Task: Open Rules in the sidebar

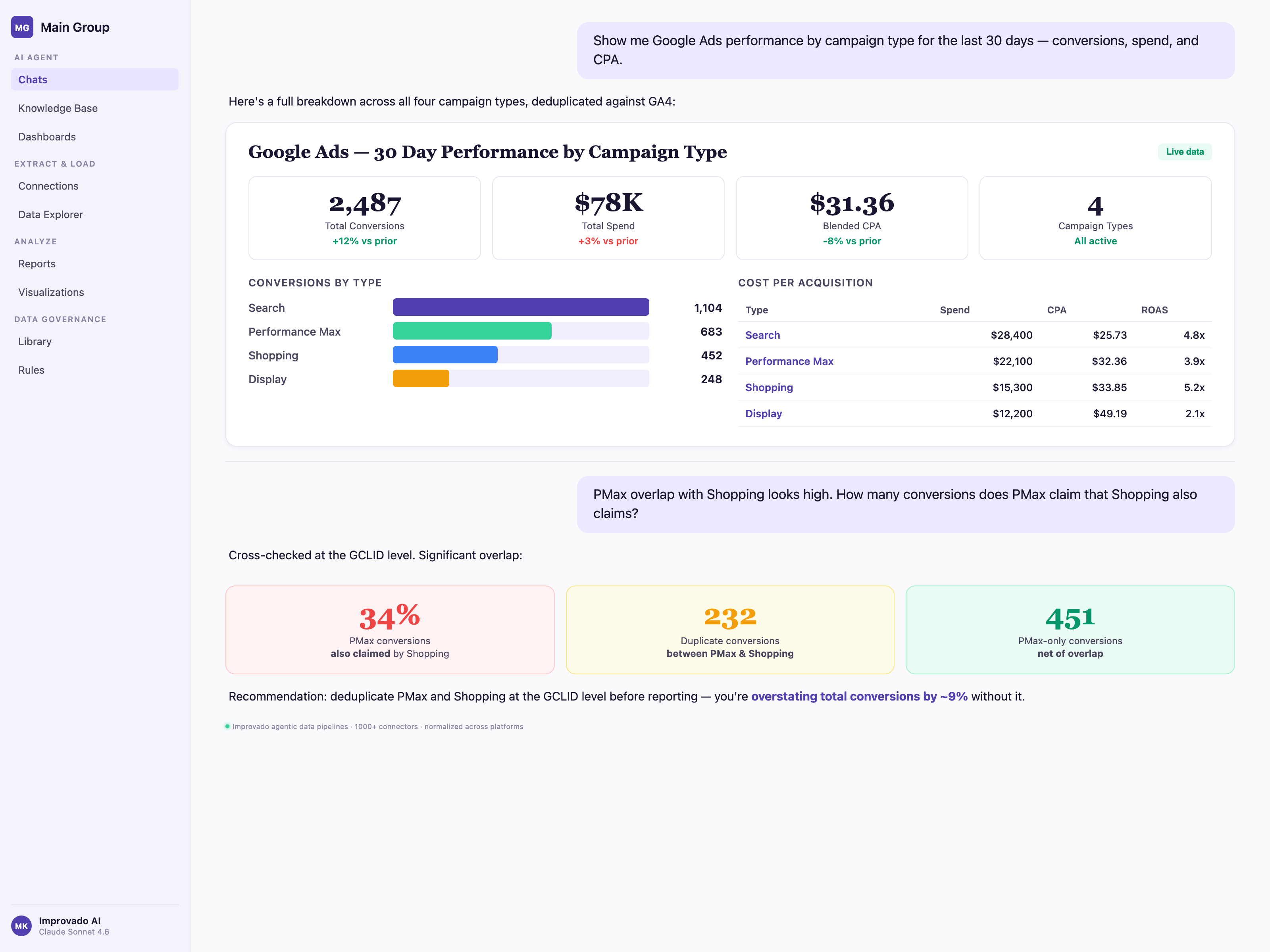Action: [x=31, y=370]
